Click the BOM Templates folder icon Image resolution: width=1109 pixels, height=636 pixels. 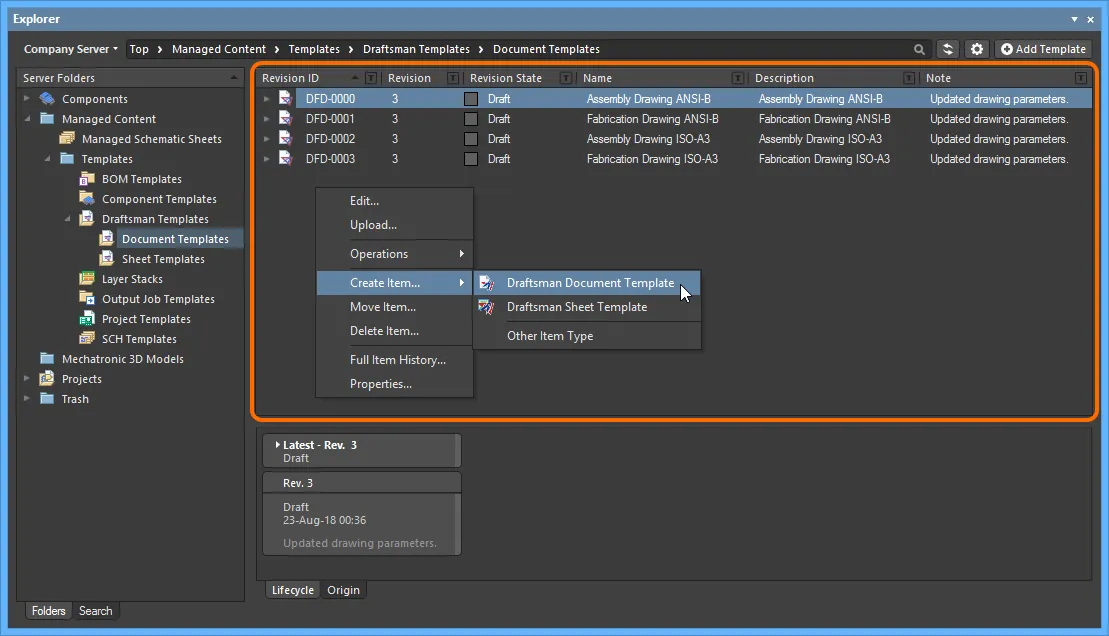pyautogui.click(x=87, y=179)
